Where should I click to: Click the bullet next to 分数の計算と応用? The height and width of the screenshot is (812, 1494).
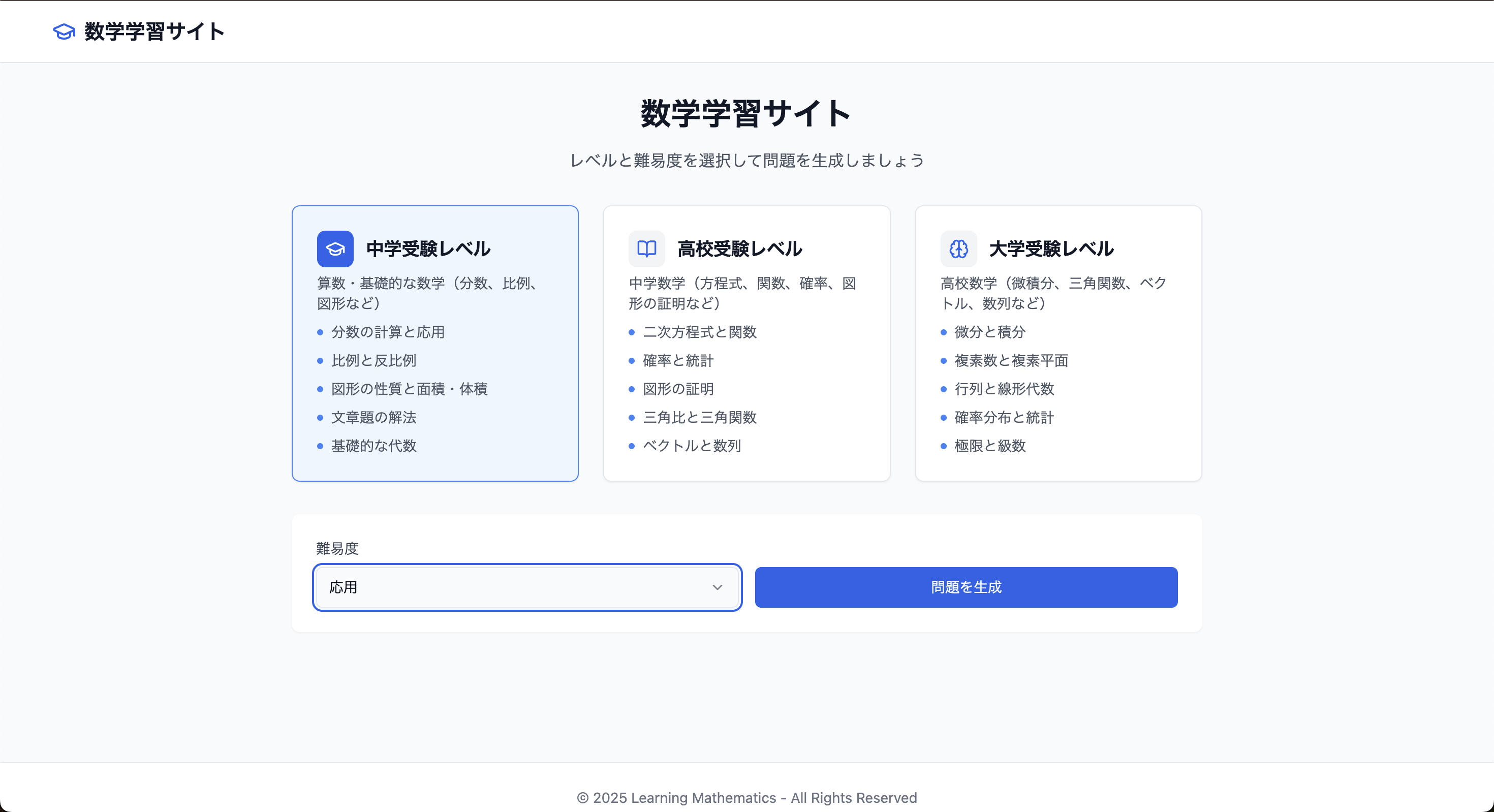[320, 332]
